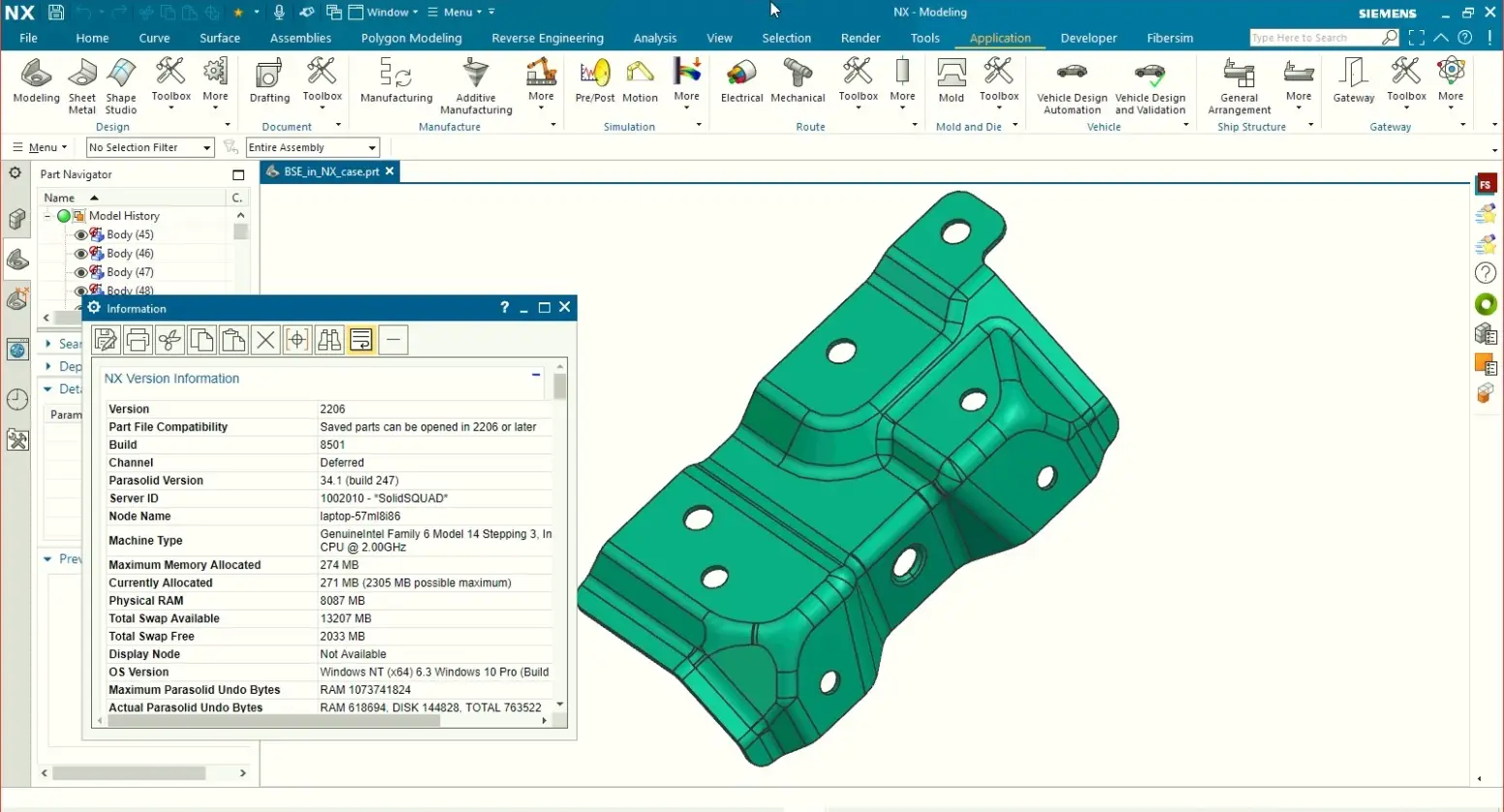Toggle full screen mode next to search box
Screen dimensions: 1504x812
tap(1416, 38)
